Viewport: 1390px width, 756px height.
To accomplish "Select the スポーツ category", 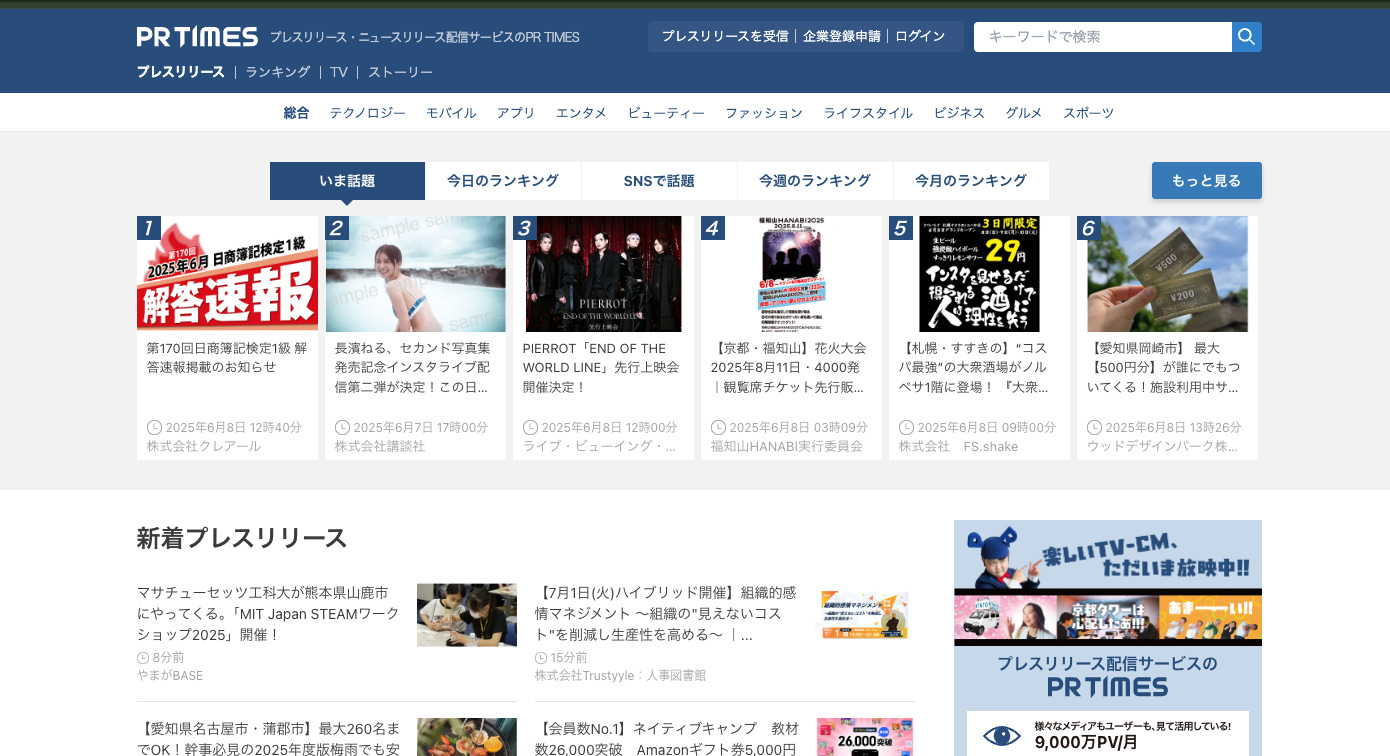I will [x=1088, y=113].
